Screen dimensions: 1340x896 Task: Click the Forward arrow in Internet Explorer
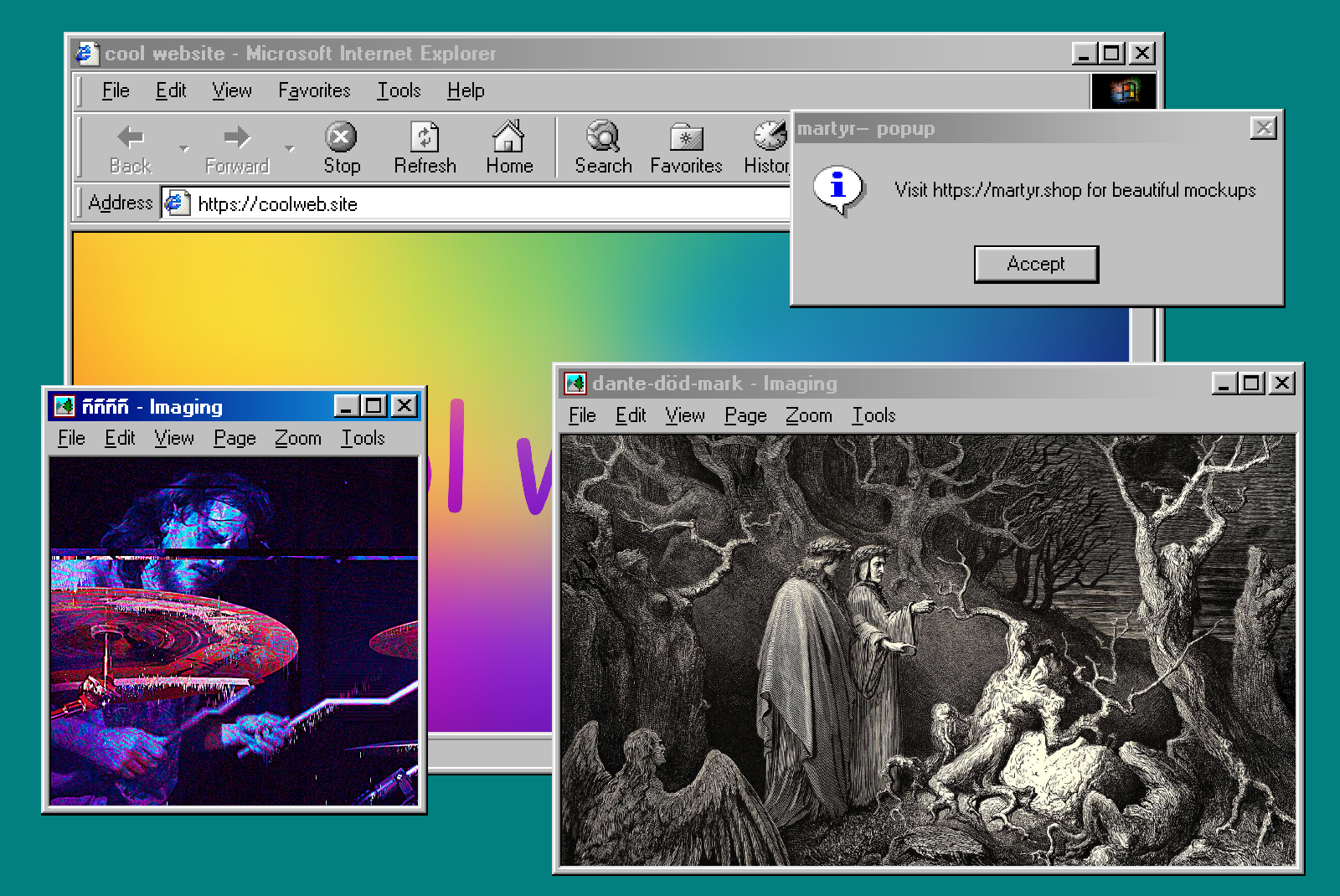(237, 148)
